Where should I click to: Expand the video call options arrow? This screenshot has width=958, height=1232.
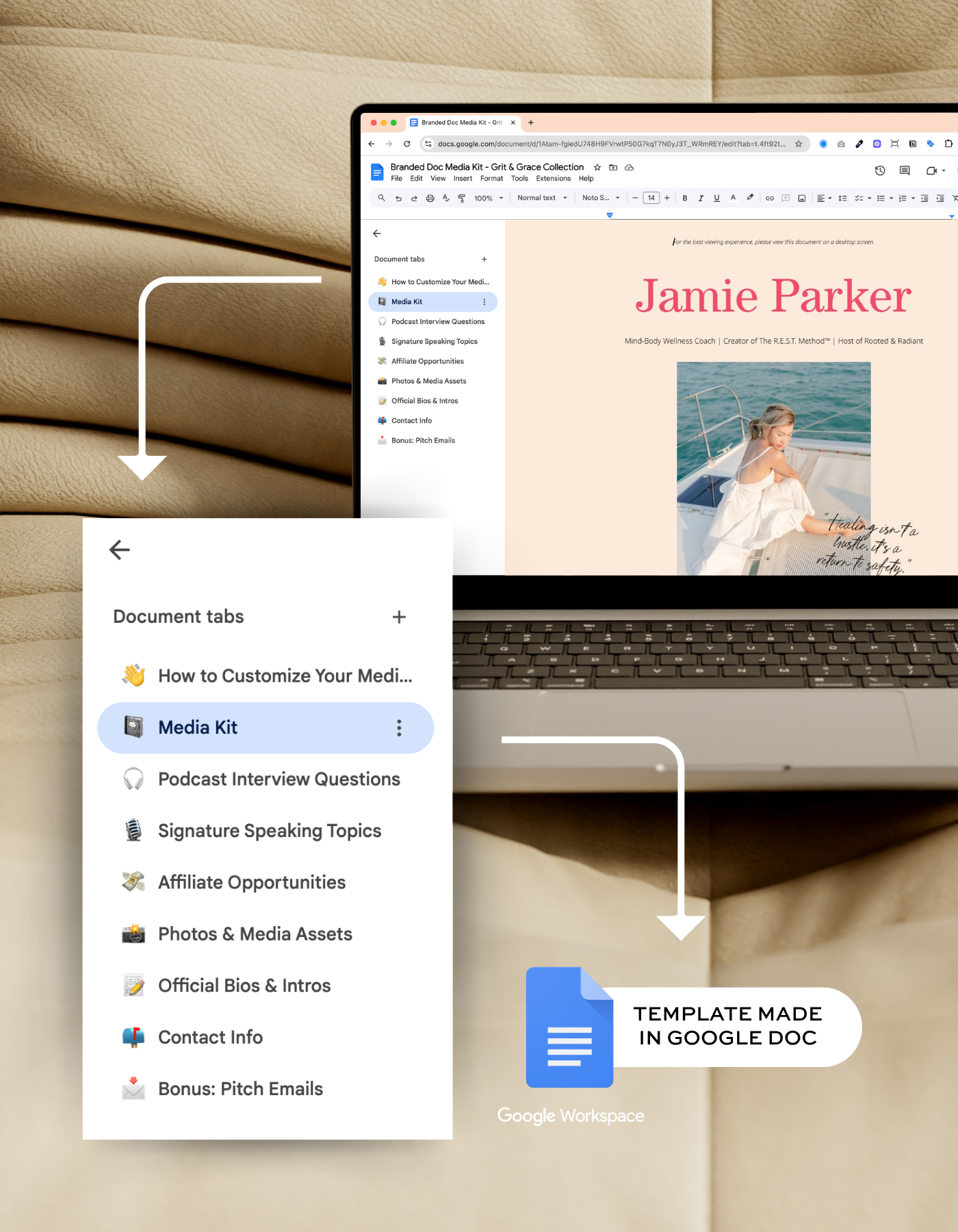click(944, 170)
